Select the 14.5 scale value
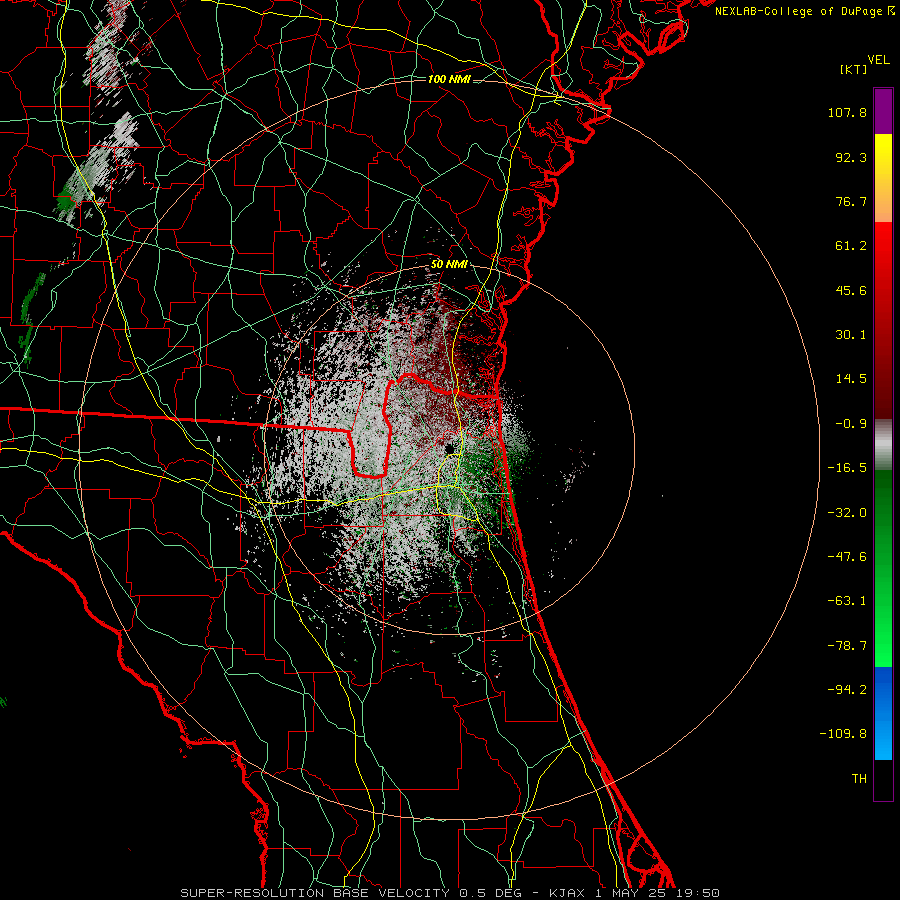The image size is (900, 900). (x=851, y=379)
